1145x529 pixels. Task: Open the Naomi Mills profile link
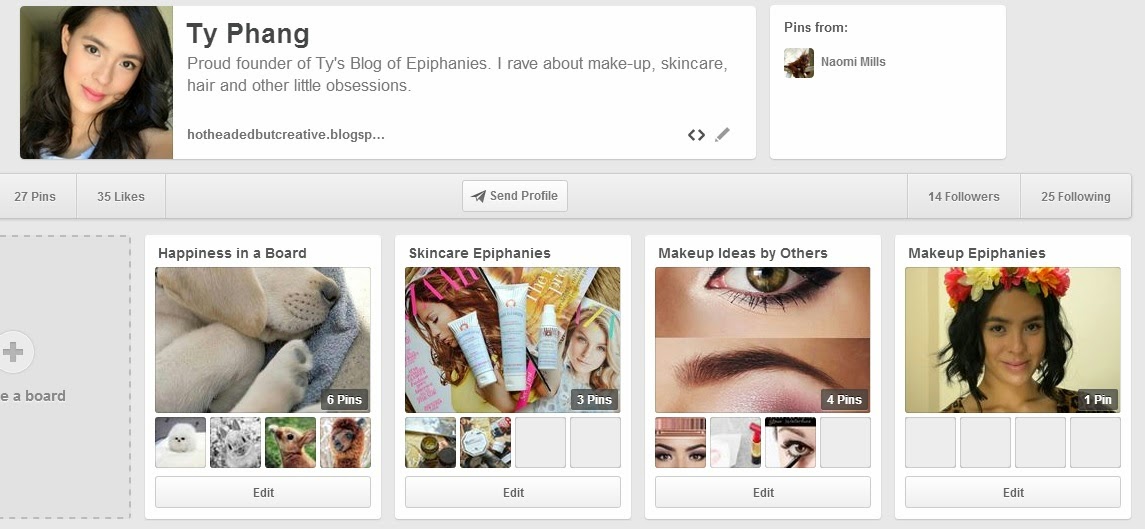pos(853,62)
